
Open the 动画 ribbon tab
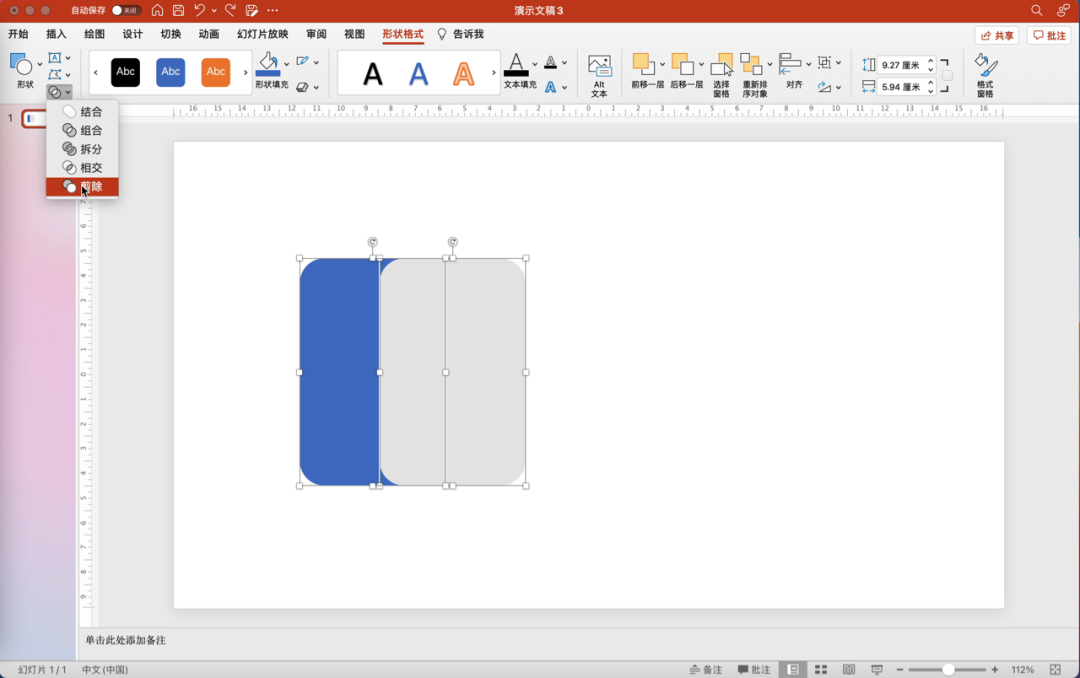[x=209, y=34]
